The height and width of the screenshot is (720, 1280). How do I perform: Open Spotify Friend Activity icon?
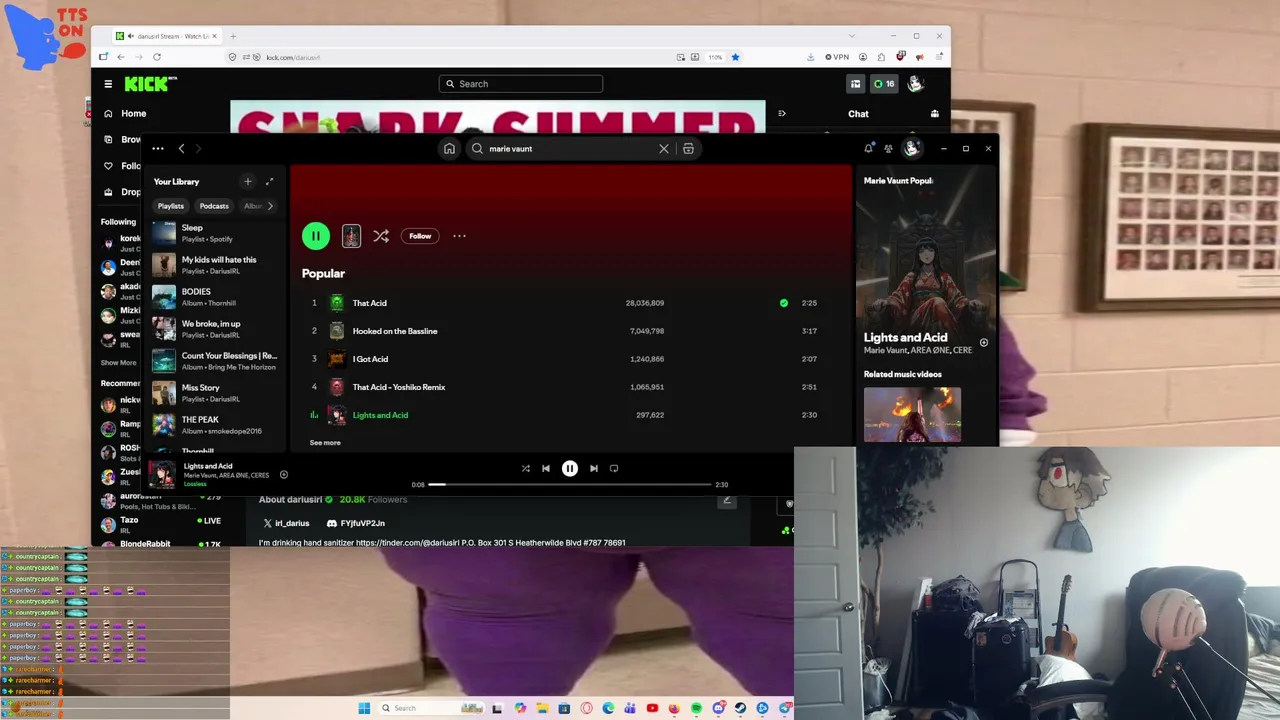(888, 149)
